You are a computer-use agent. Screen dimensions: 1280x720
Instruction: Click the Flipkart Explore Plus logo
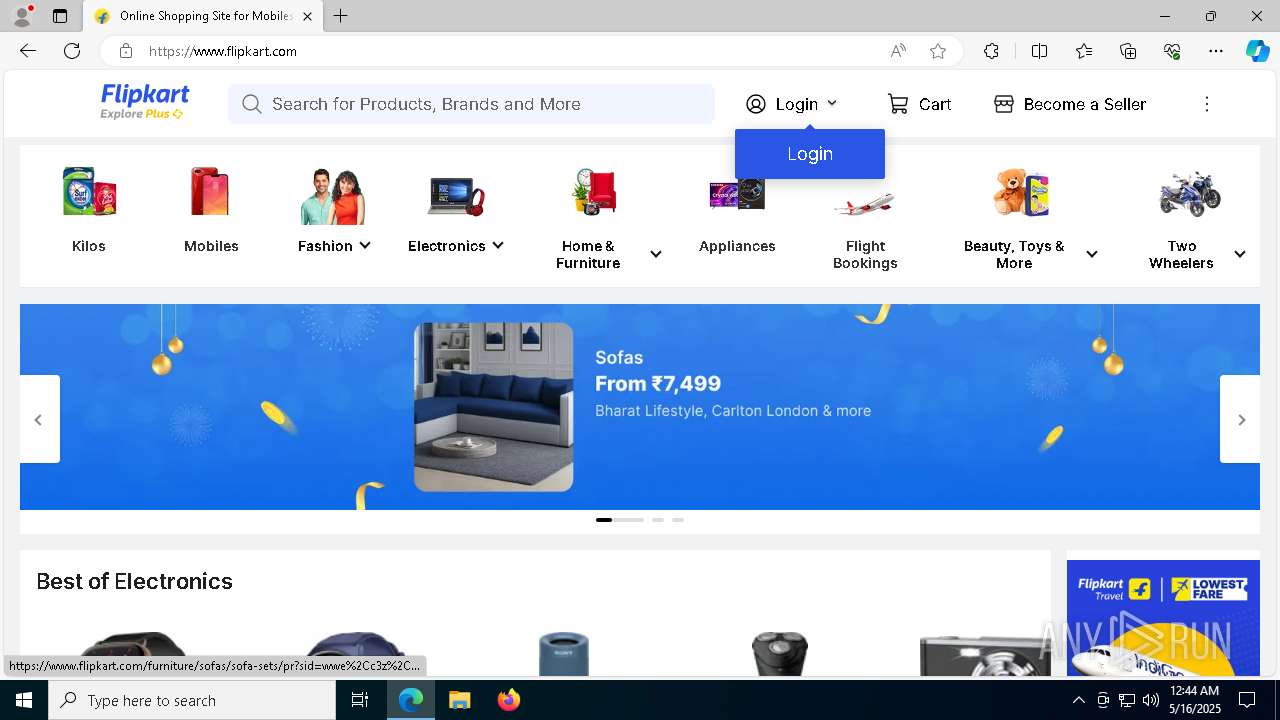pyautogui.click(x=144, y=102)
